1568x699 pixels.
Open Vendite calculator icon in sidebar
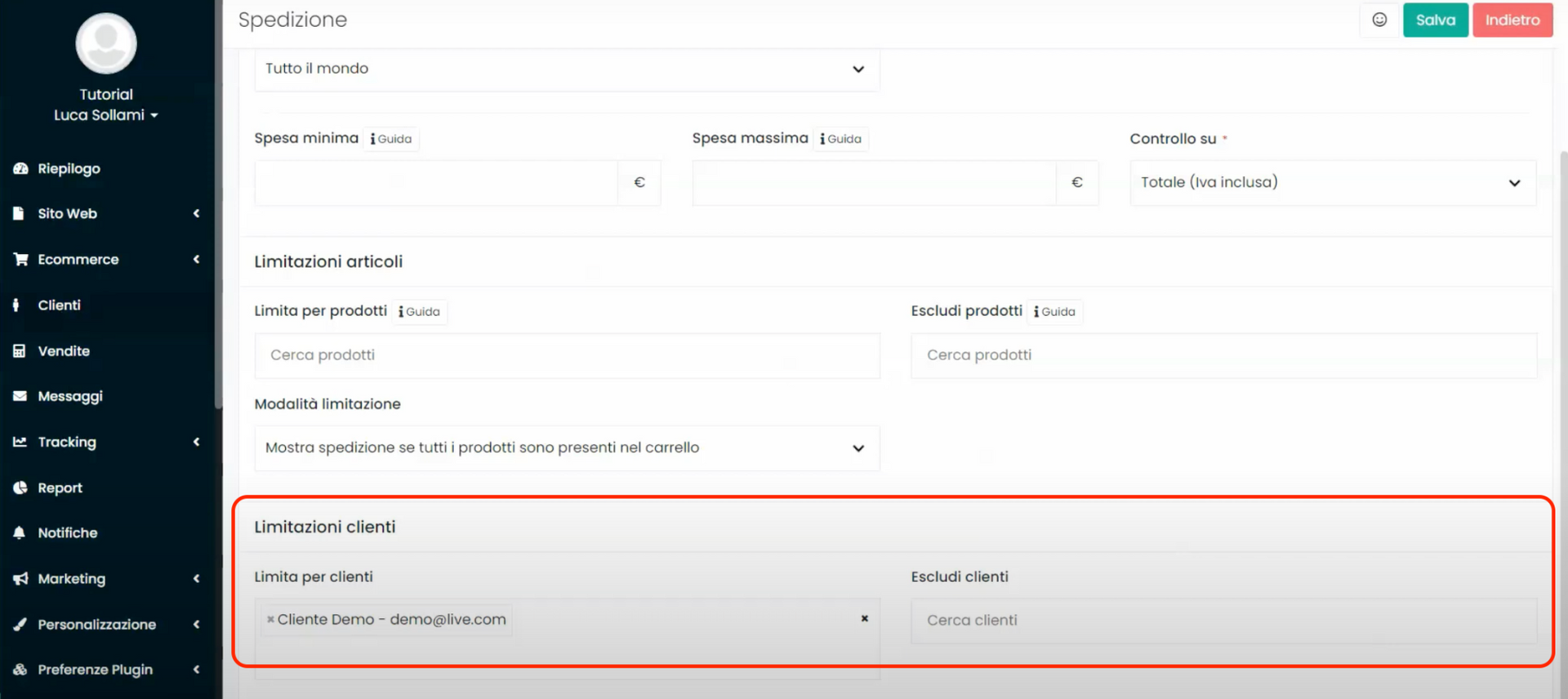20,350
